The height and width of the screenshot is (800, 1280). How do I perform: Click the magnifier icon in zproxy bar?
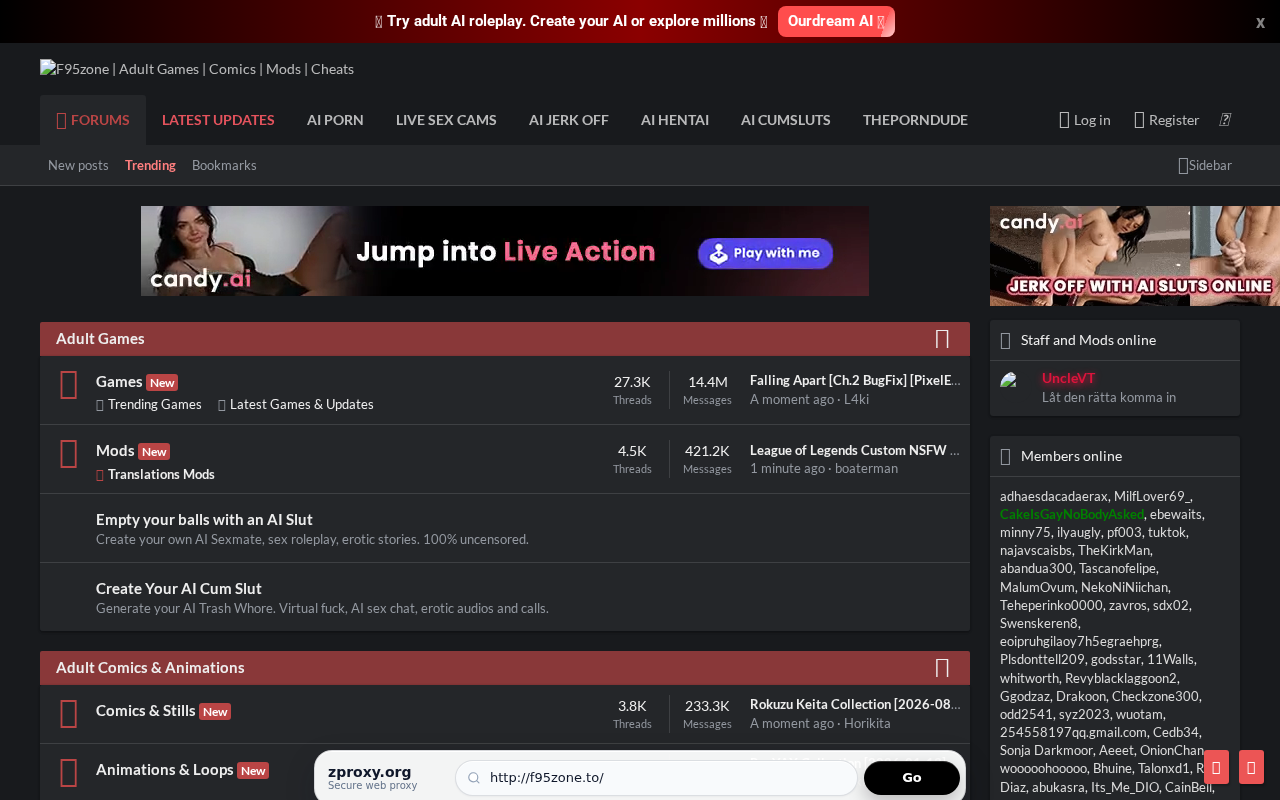[x=474, y=778]
